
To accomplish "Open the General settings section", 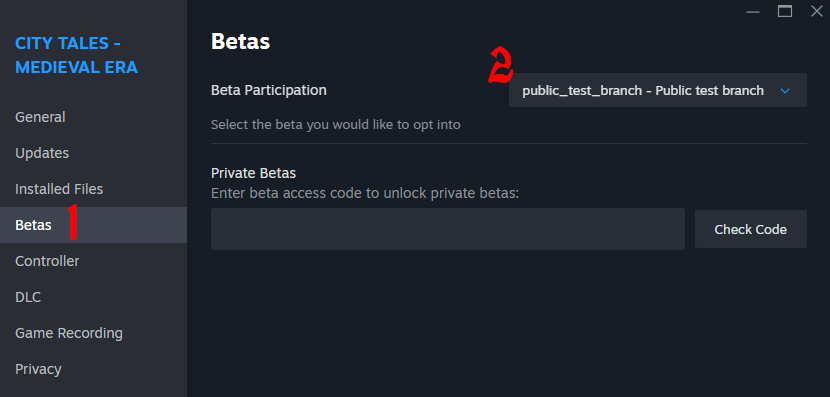I will pos(93,117).
